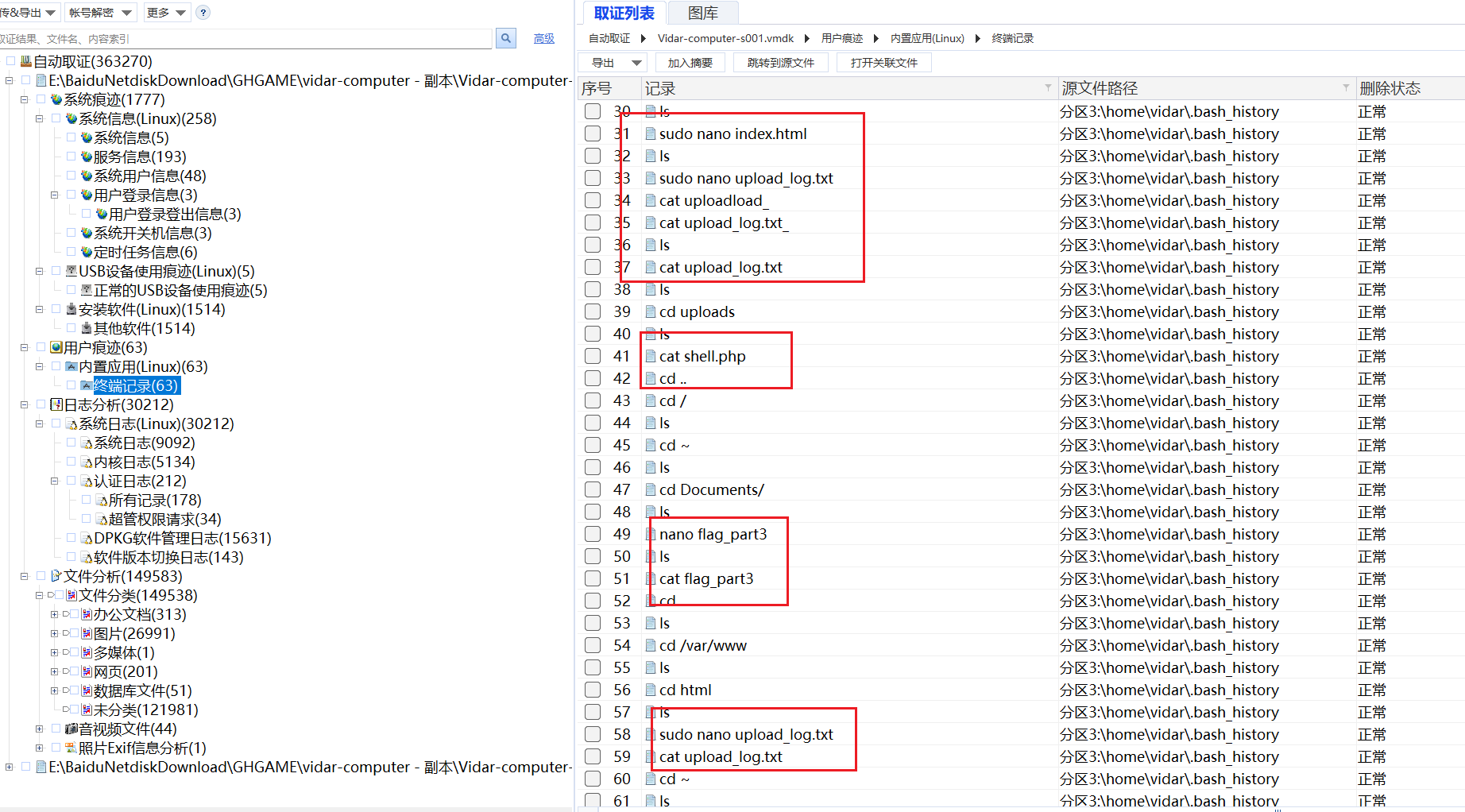Click the USB设备使用痕迹(Linux)(5) icon
The width and height of the screenshot is (1465, 812).
point(72,271)
